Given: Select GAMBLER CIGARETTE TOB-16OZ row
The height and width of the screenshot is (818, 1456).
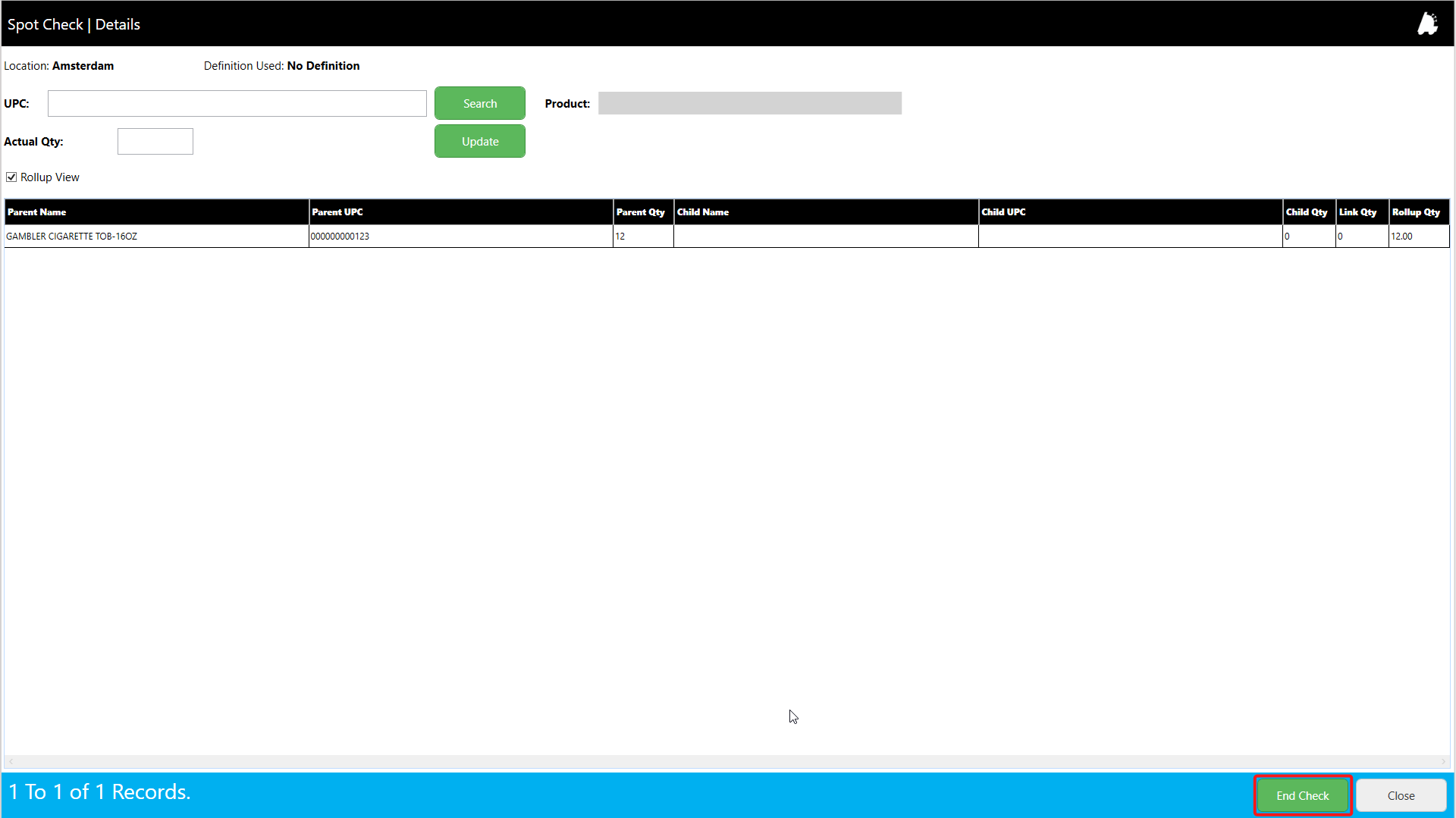Looking at the screenshot, I should (727, 237).
